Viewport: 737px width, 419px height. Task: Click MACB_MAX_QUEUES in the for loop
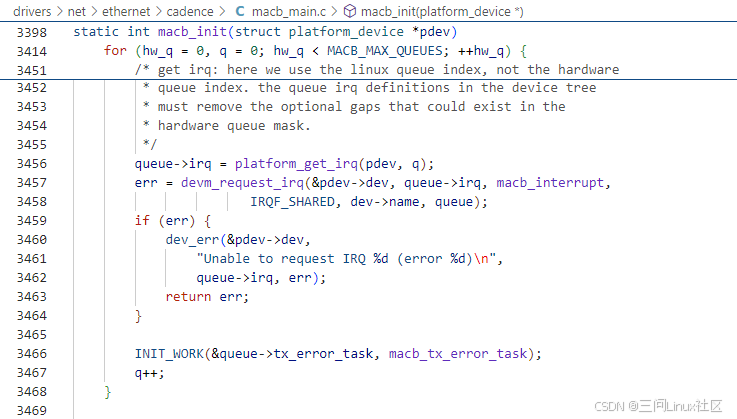point(384,51)
